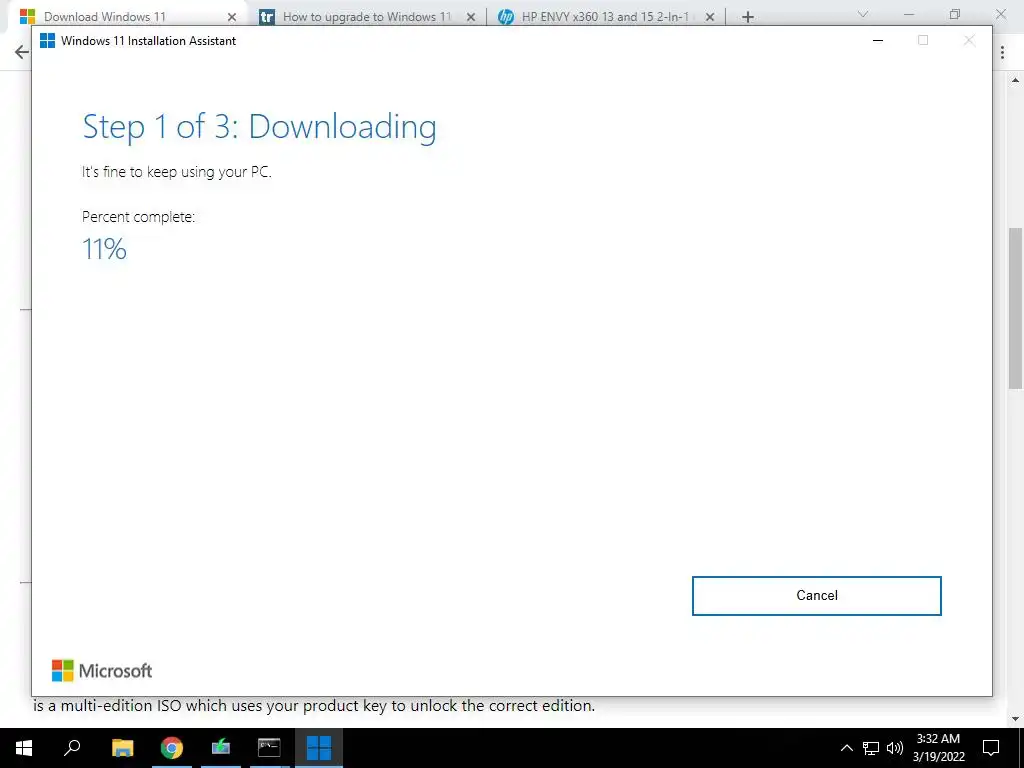Viewport: 1024px width, 768px height.
Task: Open network status tray icon
Action: click(871, 748)
